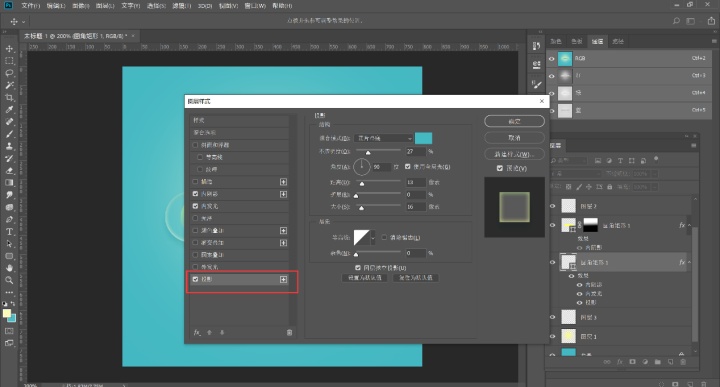Select the Magic Wand tool
This screenshot has height=387, width=720.
coord(9,85)
